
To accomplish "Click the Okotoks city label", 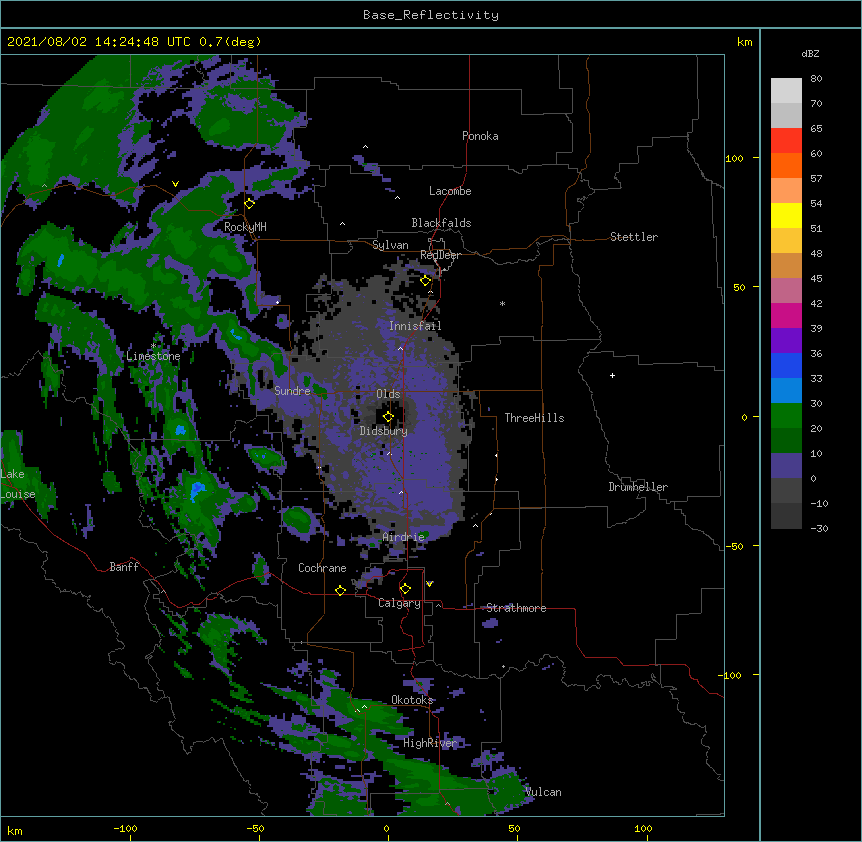I will [412, 700].
